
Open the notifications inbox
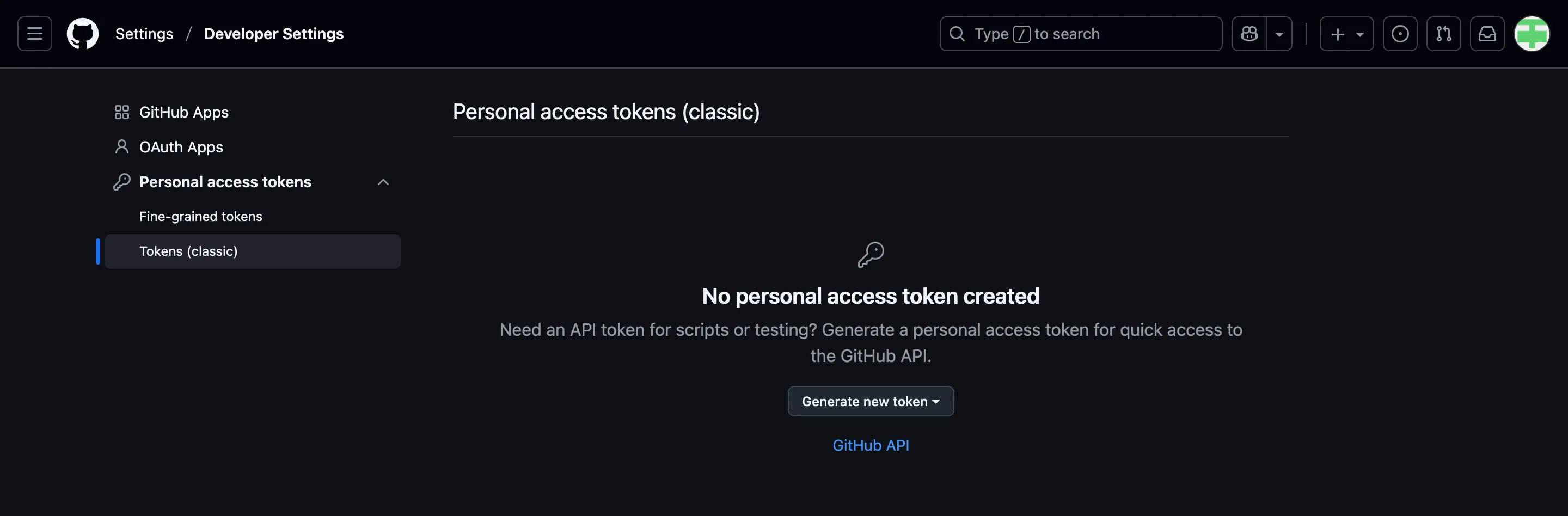1487,33
